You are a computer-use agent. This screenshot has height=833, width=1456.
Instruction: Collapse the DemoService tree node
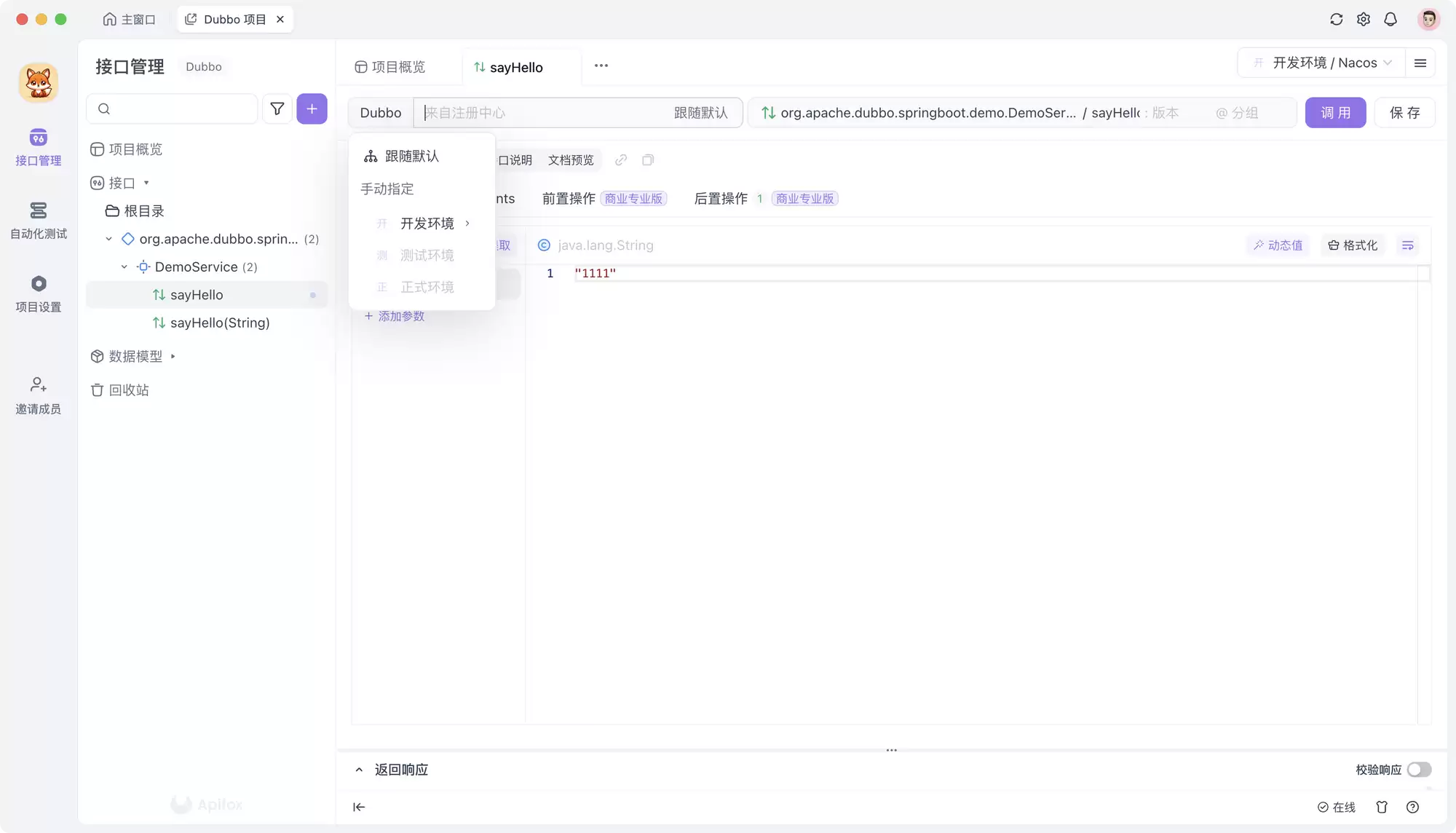124,267
